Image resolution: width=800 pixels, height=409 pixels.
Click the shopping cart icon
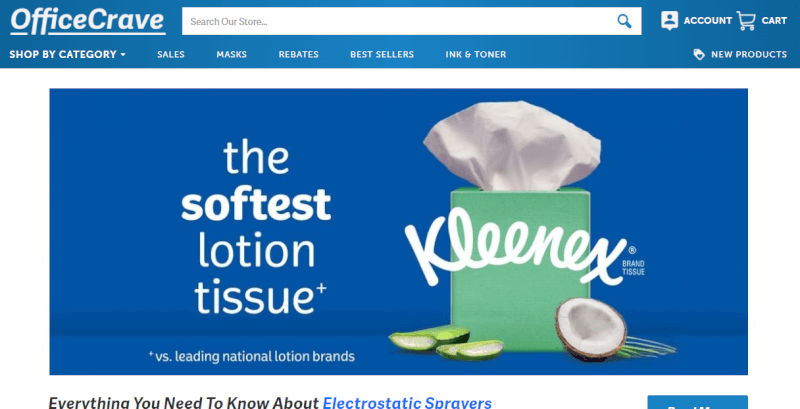746,21
